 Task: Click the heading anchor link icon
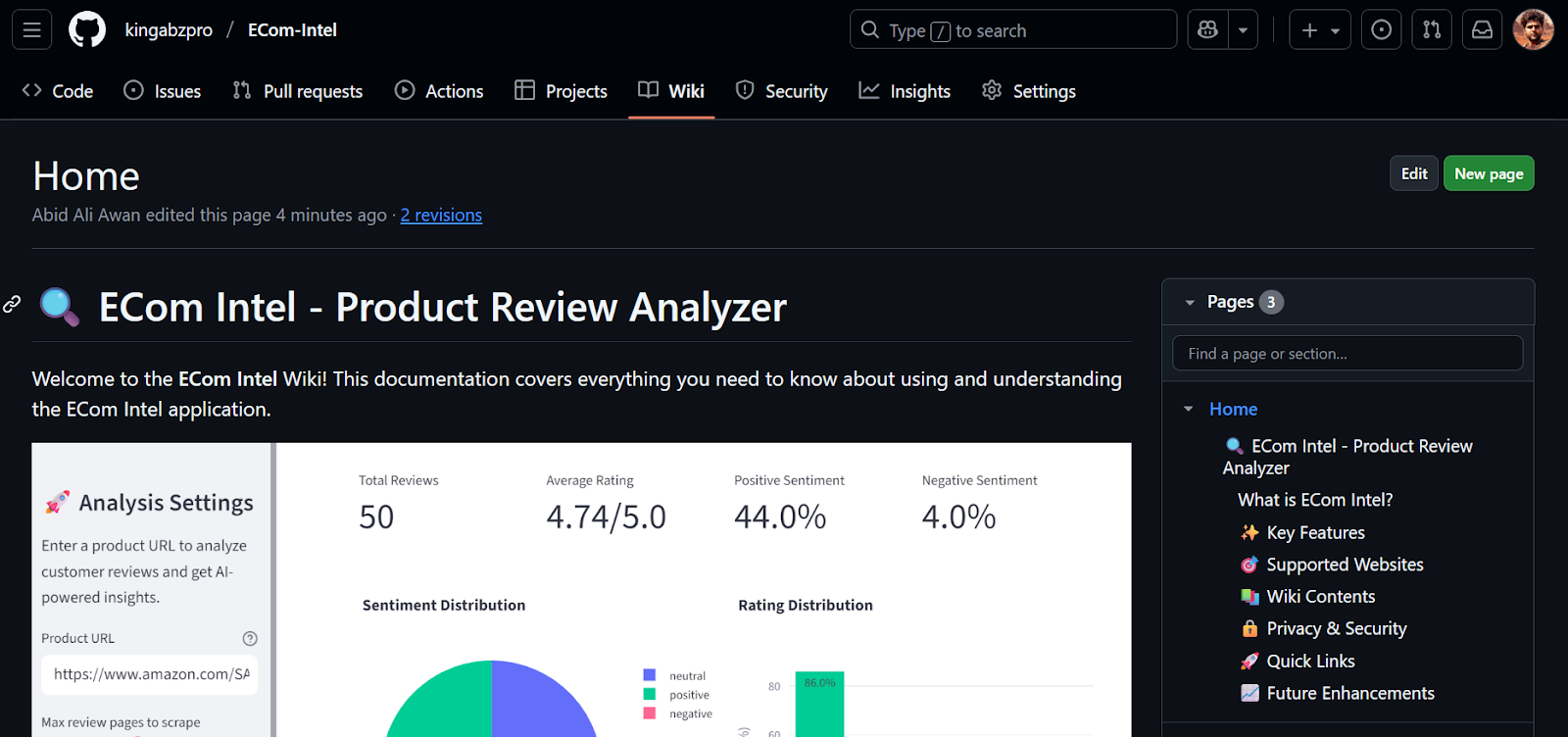point(12,304)
